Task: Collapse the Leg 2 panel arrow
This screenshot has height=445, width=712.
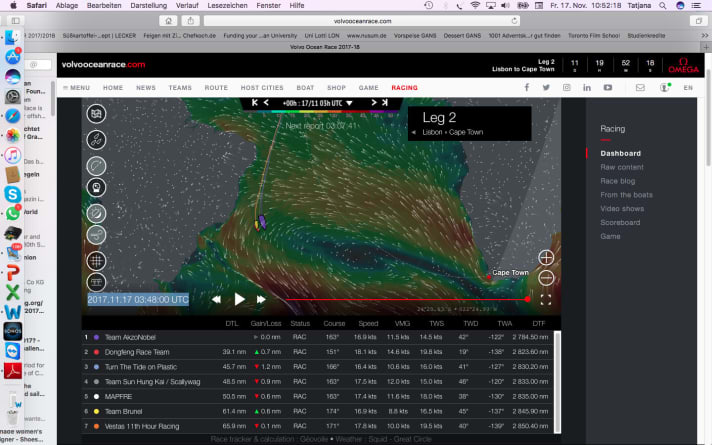Action: [414, 132]
